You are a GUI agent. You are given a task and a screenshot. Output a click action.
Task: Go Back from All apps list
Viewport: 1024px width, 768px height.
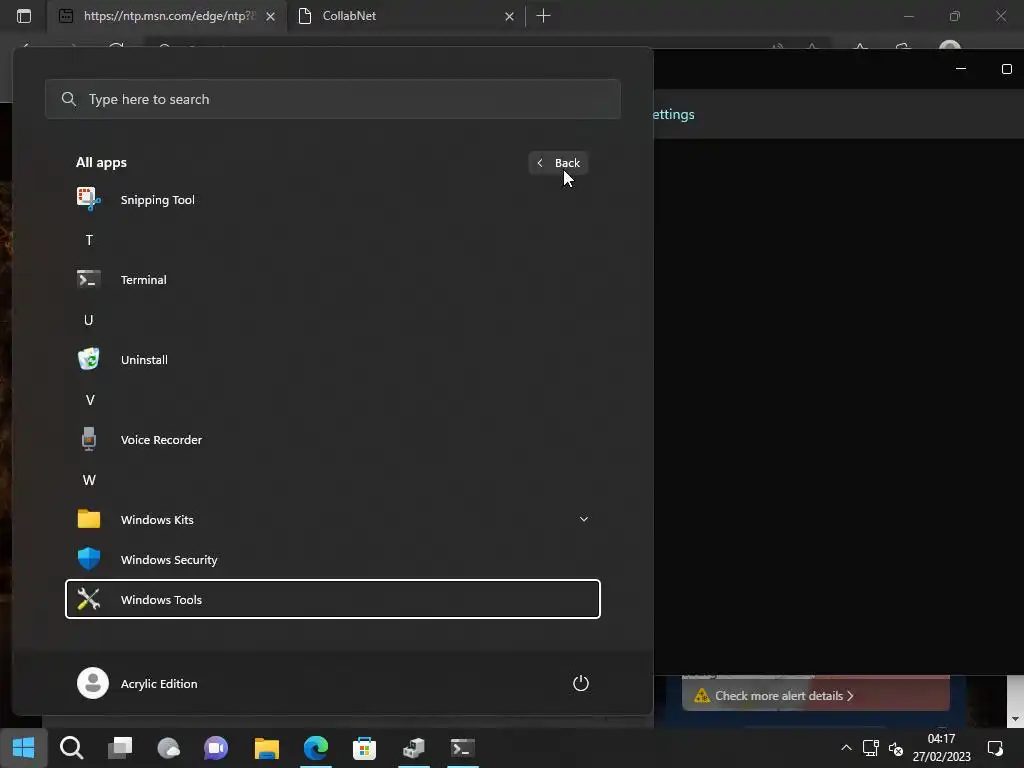point(558,163)
